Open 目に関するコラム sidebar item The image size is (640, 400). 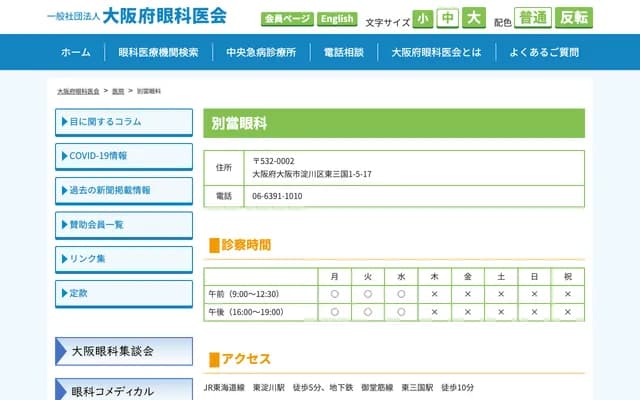pos(124,122)
